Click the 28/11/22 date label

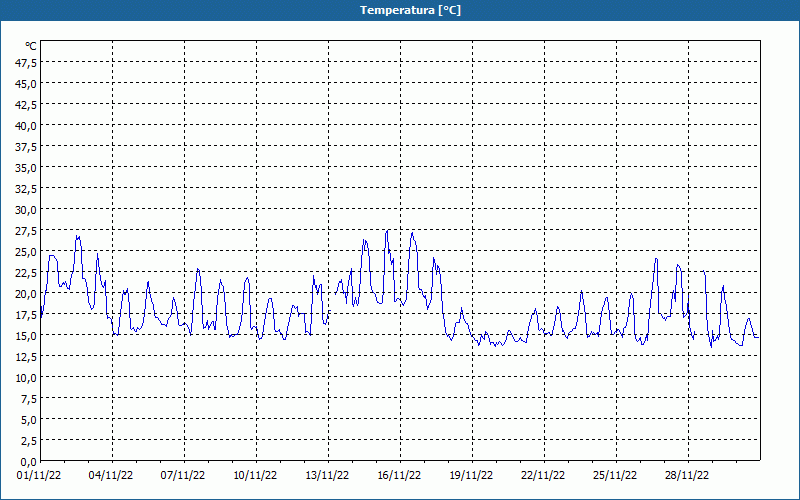[x=687, y=476]
